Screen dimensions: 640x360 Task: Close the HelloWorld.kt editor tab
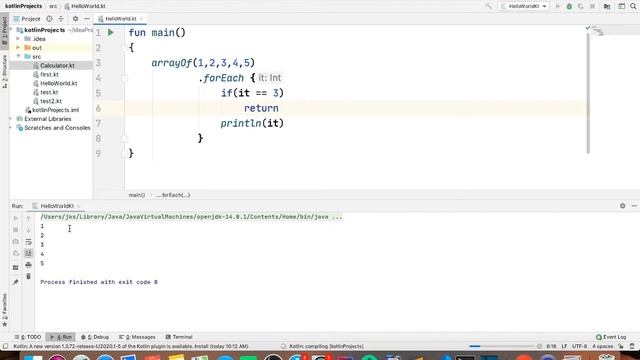coord(141,19)
